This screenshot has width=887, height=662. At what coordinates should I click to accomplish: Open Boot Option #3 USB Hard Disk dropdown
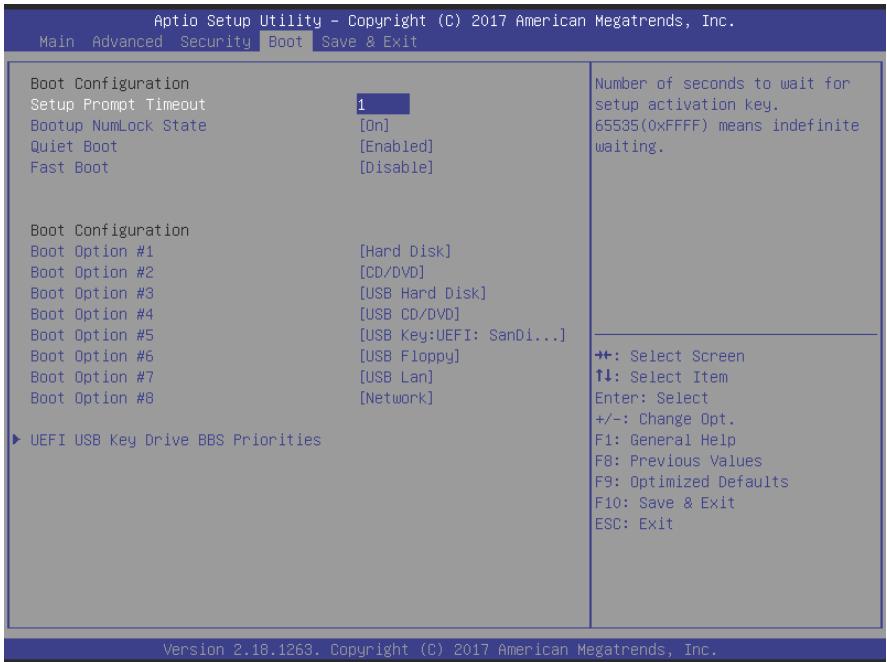point(423,293)
